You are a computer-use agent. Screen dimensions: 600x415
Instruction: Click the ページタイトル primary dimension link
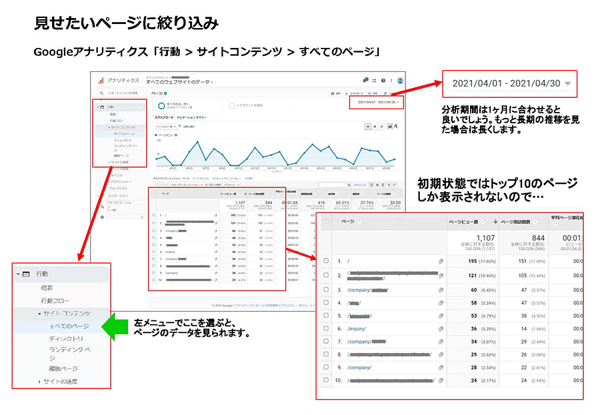201,178
